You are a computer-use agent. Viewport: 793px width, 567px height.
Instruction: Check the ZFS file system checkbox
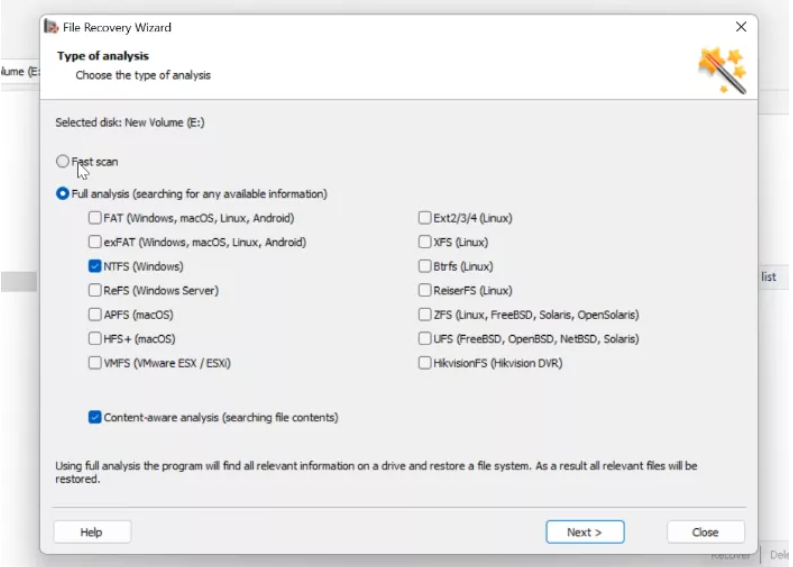point(425,315)
